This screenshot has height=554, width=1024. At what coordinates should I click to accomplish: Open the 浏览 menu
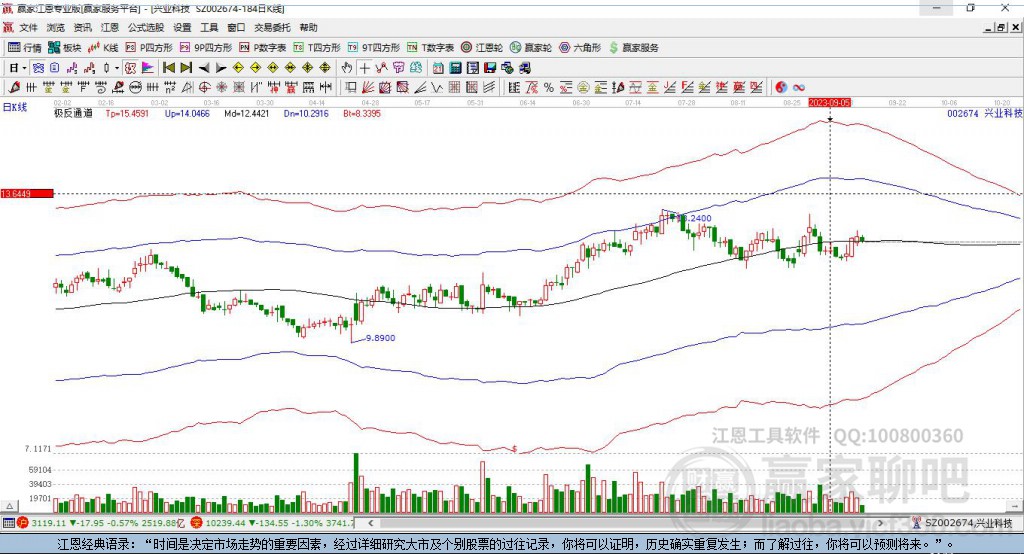(56, 27)
